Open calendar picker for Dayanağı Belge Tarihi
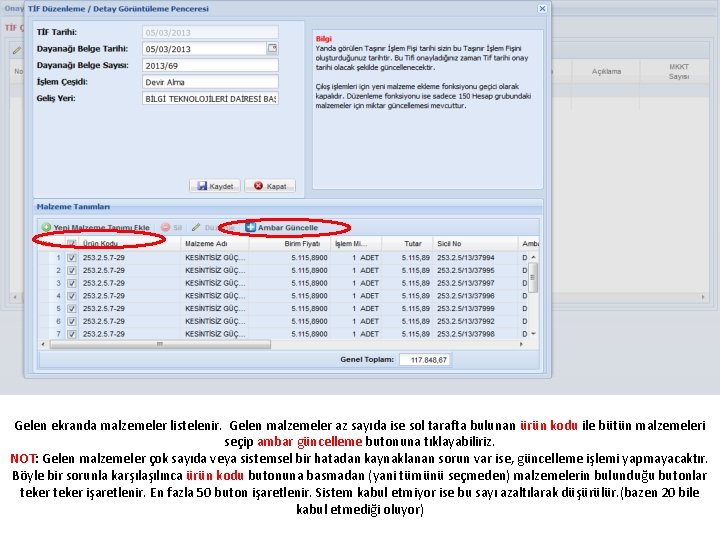The height and width of the screenshot is (540, 720). 272,48
